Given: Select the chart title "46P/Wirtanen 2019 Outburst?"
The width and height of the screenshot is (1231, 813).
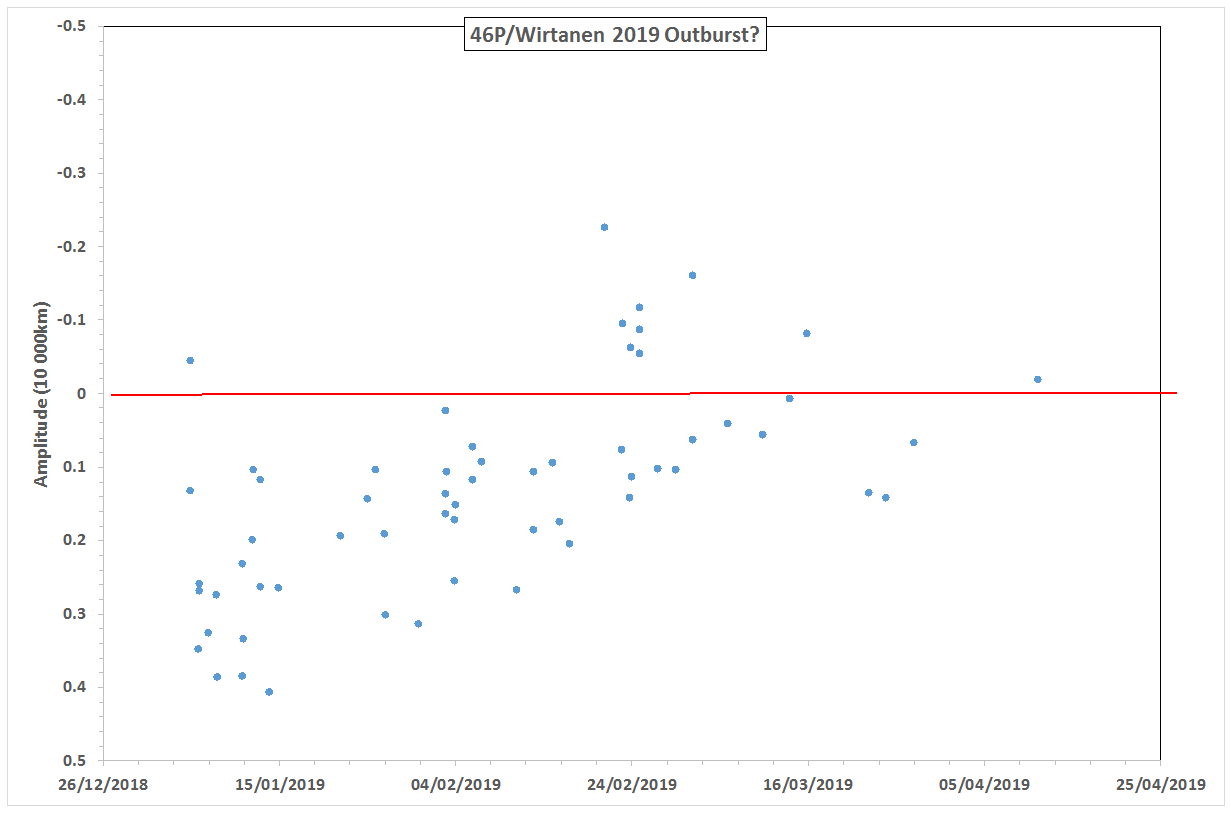Looking at the screenshot, I should [x=615, y=36].
